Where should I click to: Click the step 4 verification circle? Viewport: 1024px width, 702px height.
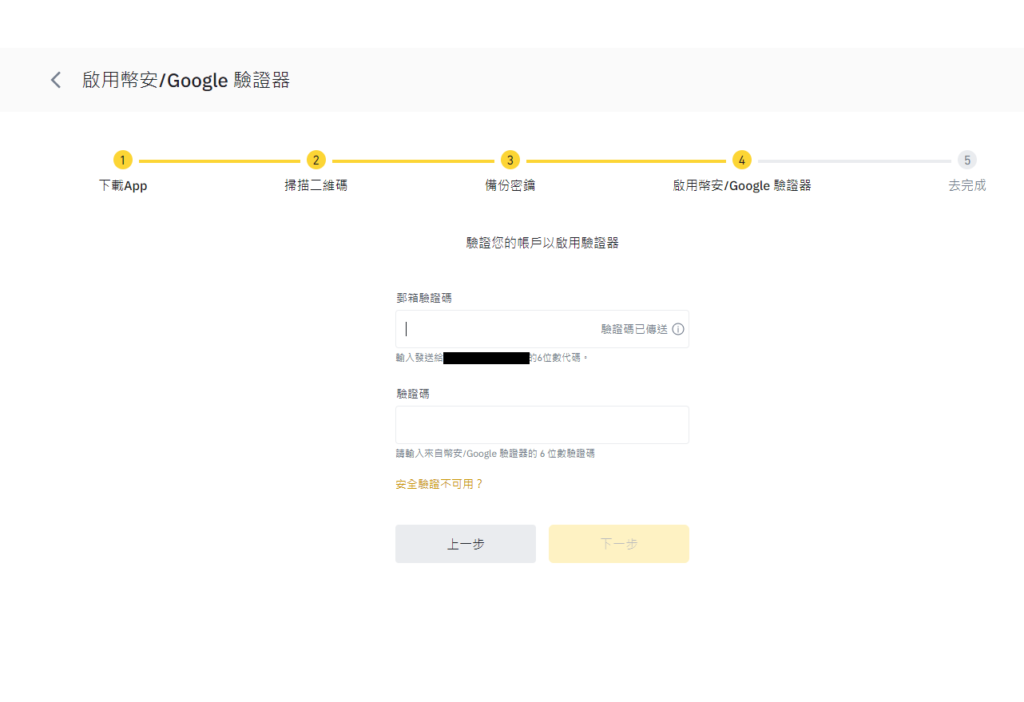742,159
